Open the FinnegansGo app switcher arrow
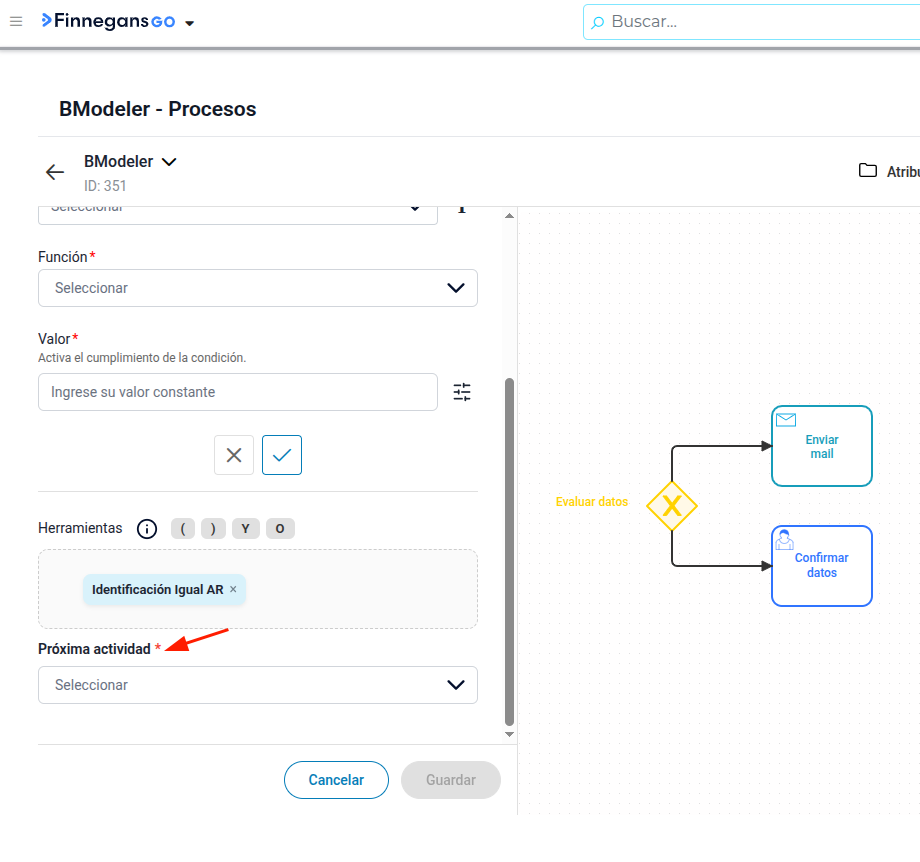The image size is (920, 862). click(190, 23)
